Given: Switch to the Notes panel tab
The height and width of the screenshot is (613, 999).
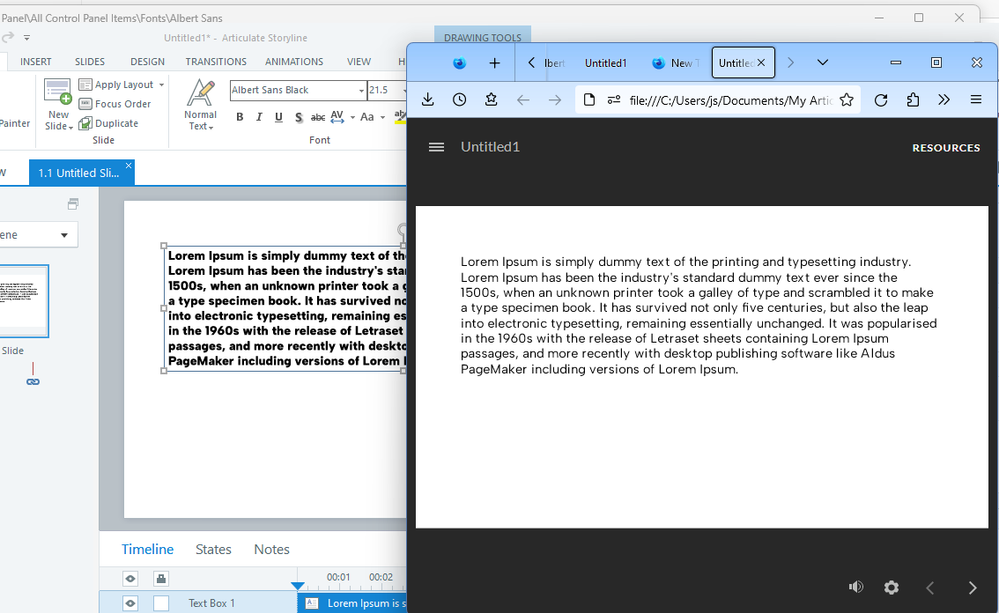Looking at the screenshot, I should pyautogui.click(x=272, y=549).
